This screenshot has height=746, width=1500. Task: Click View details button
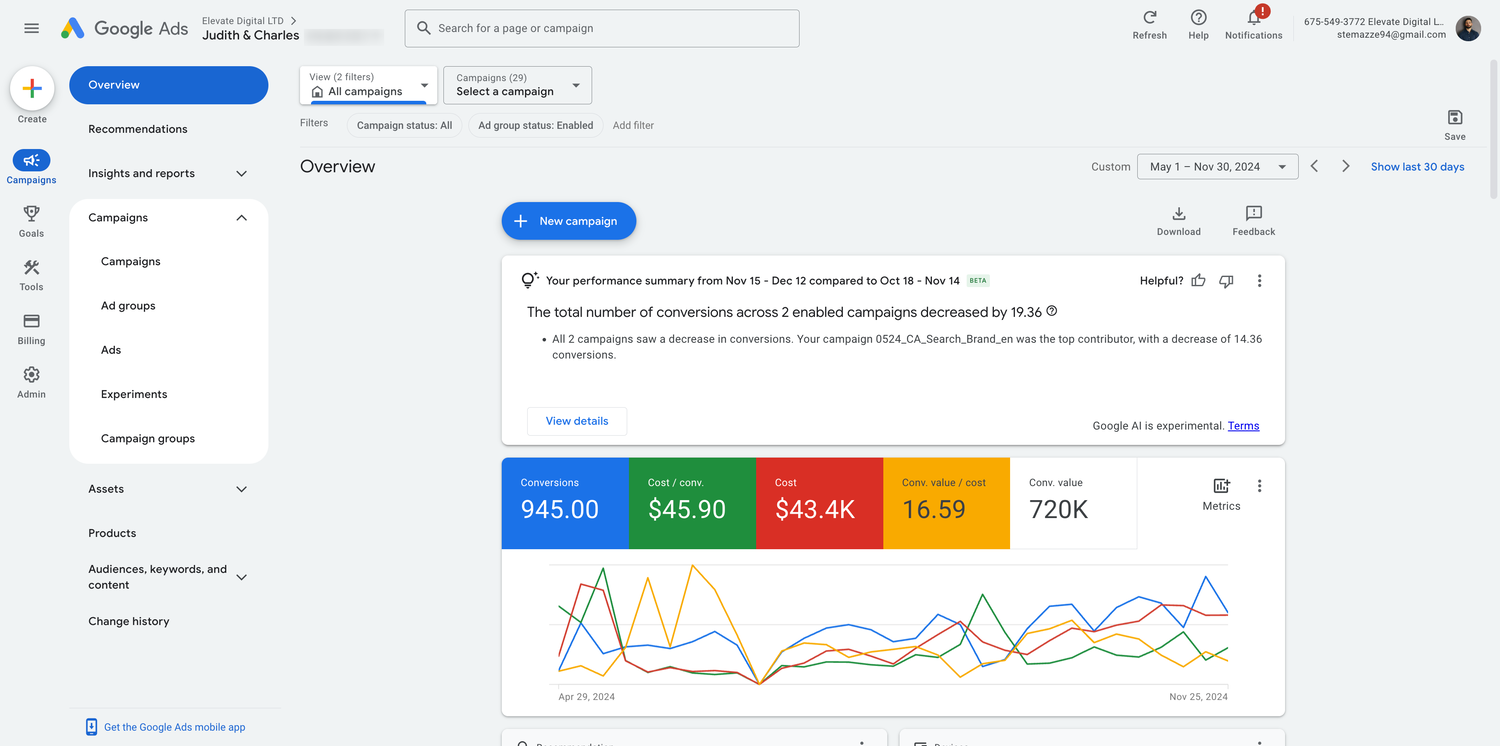(x=577, y=421)
